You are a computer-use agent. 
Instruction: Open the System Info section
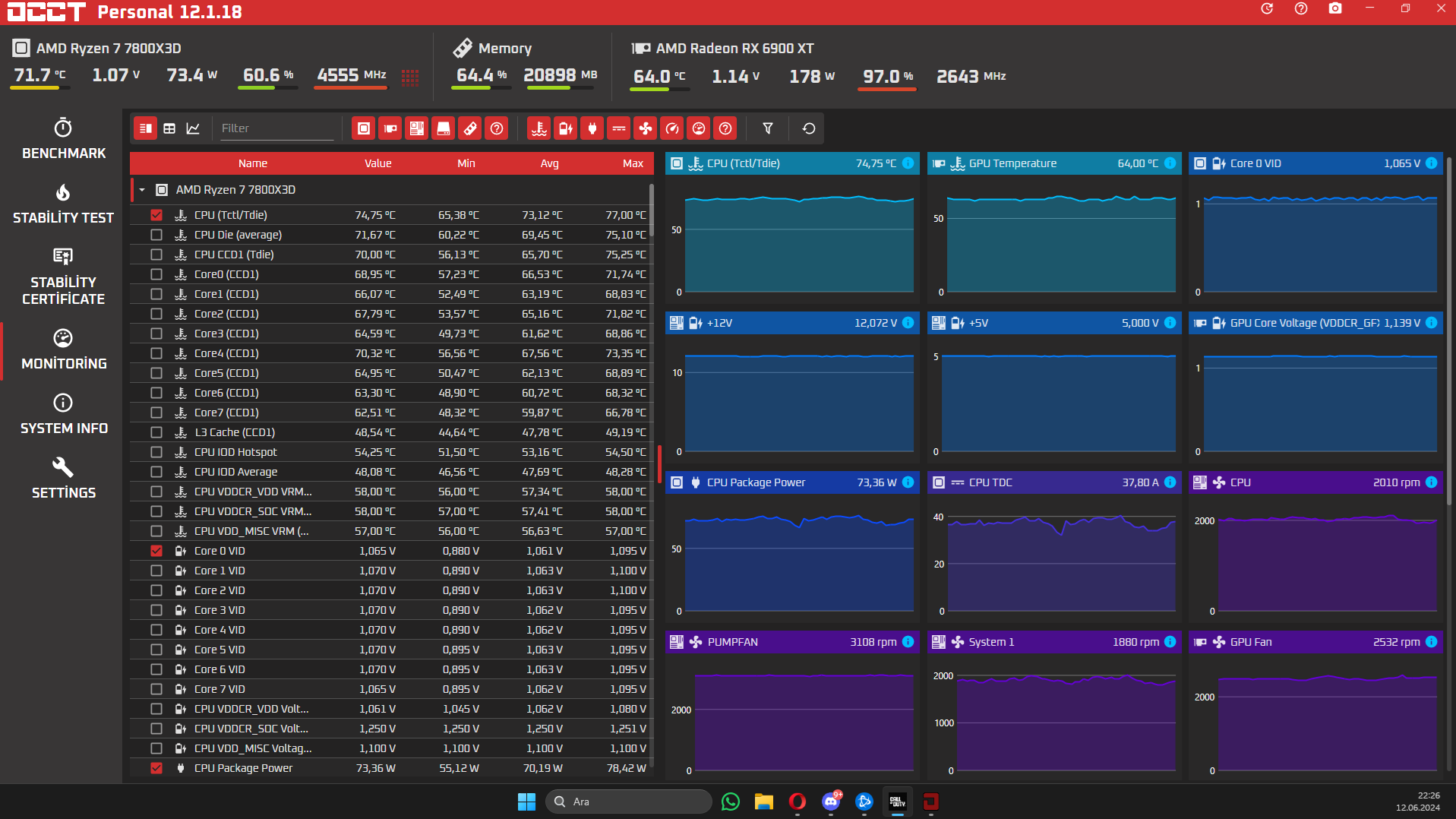click(x=63, y=414)
